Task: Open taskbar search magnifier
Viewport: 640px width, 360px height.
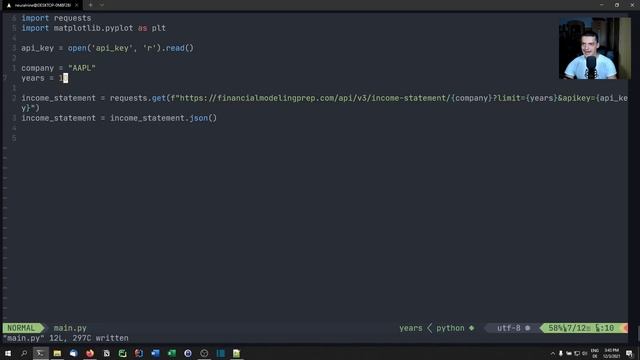Action: coord(24,353)
